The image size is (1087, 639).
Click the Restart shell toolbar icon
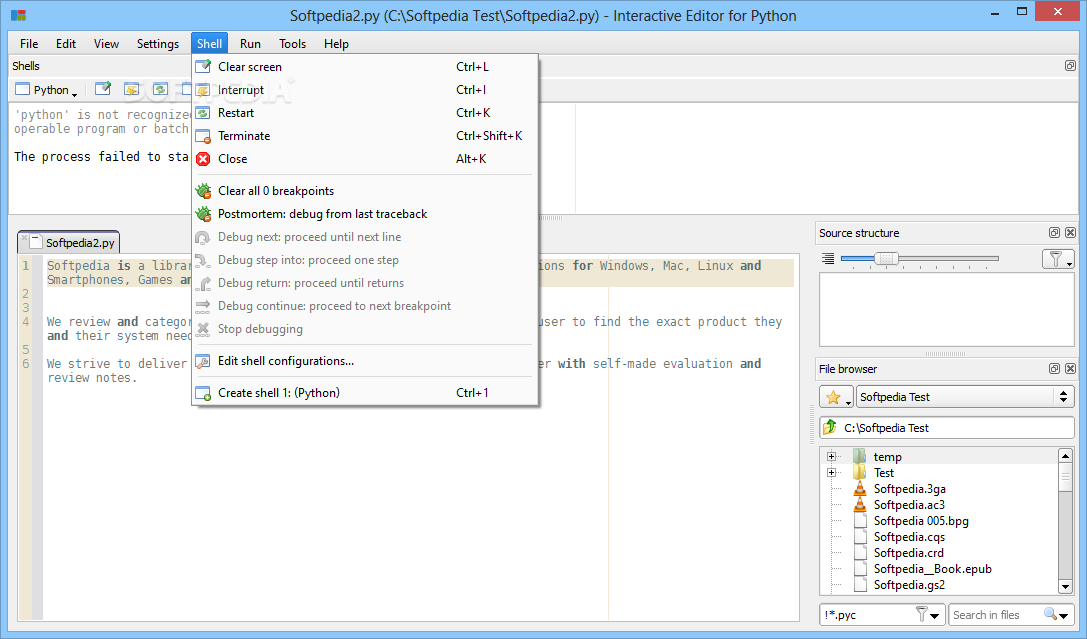click(x=160, y=89)
